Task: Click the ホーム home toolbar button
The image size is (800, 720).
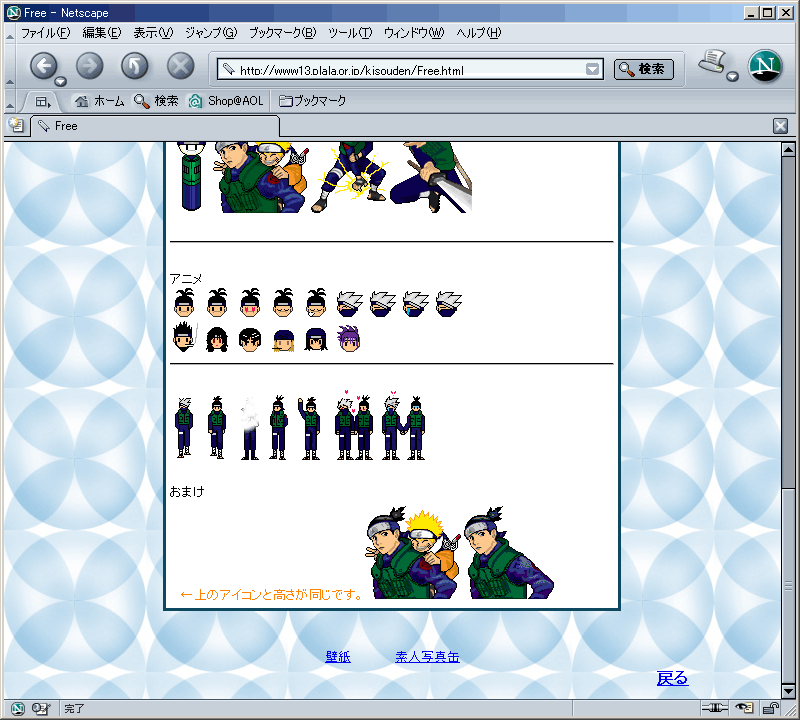Action: click(99, 101)
